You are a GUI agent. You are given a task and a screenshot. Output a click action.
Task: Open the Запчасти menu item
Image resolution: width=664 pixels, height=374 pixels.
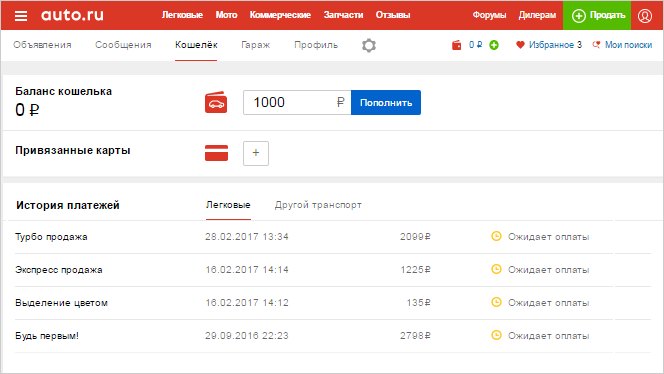pos(343,15)
